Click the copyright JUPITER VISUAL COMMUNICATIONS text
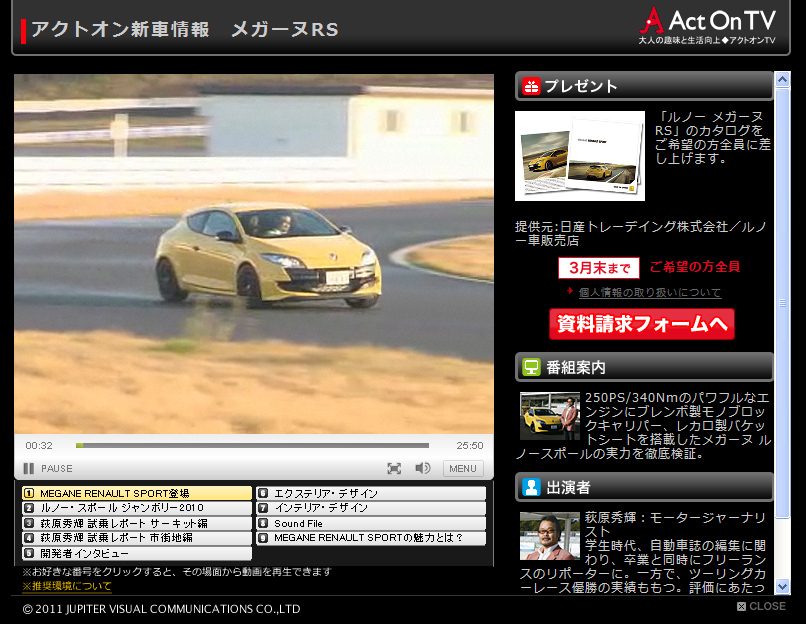806x624 pixels. pyautogui.click(x=161, y=609)
